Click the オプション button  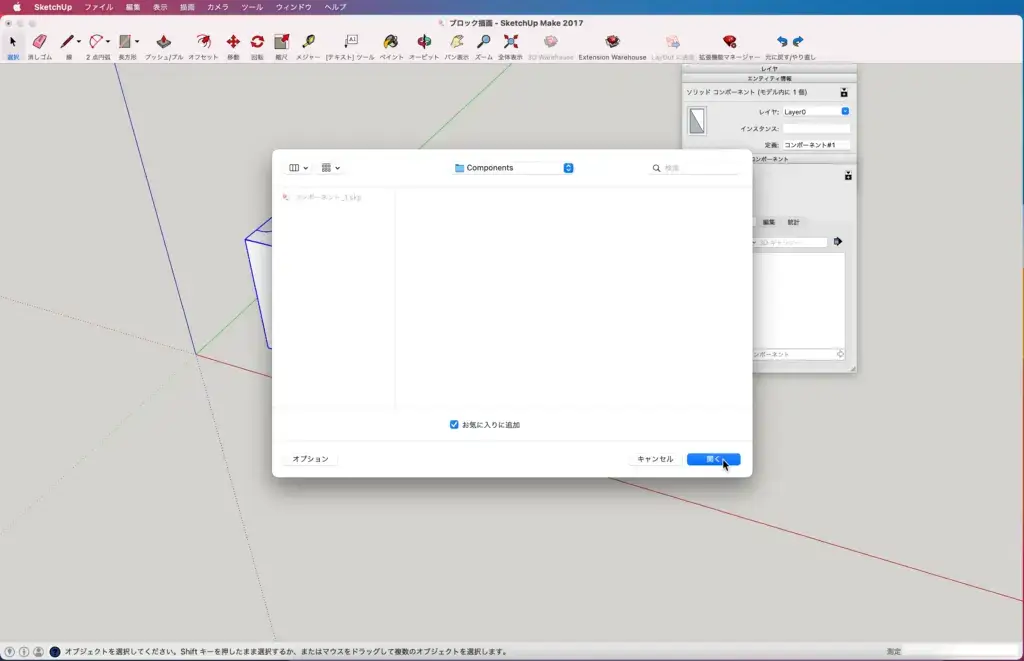[310, 459]
